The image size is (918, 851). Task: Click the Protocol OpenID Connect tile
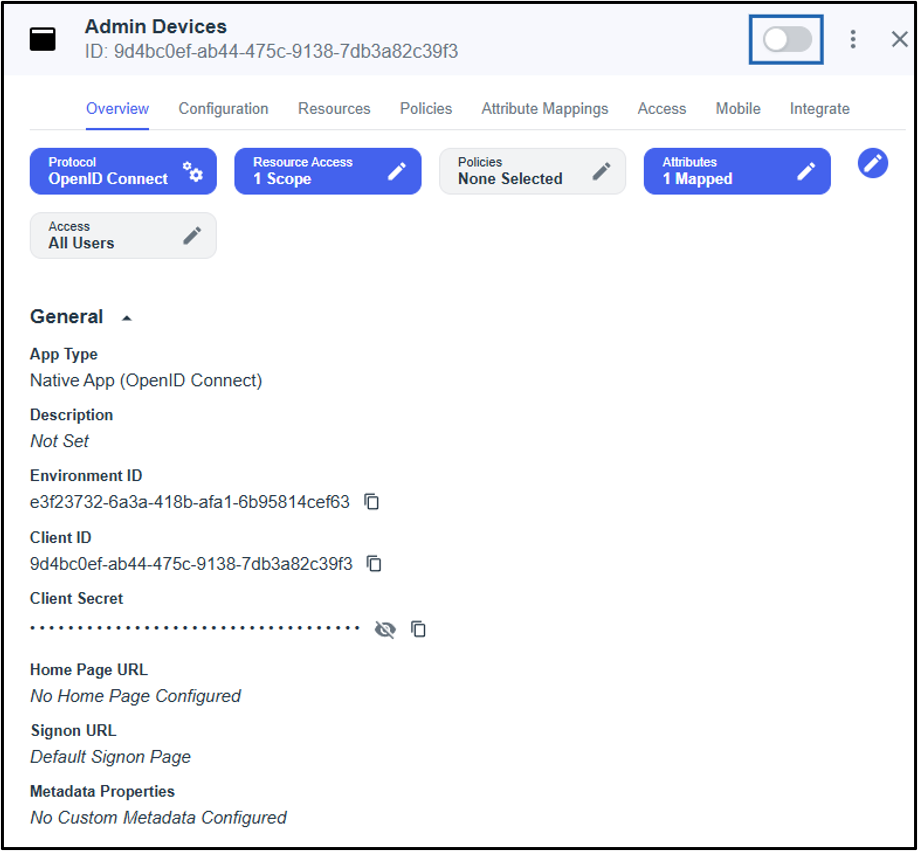tap(123, 171)
